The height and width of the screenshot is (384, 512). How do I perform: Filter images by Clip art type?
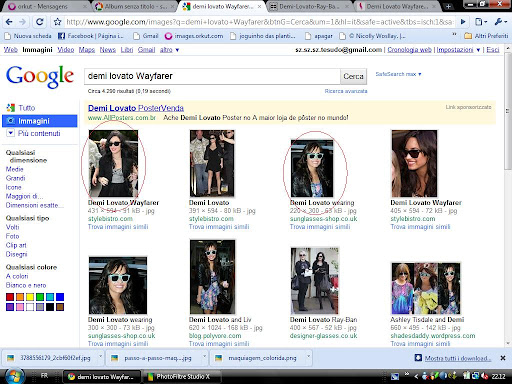[16, 245]
